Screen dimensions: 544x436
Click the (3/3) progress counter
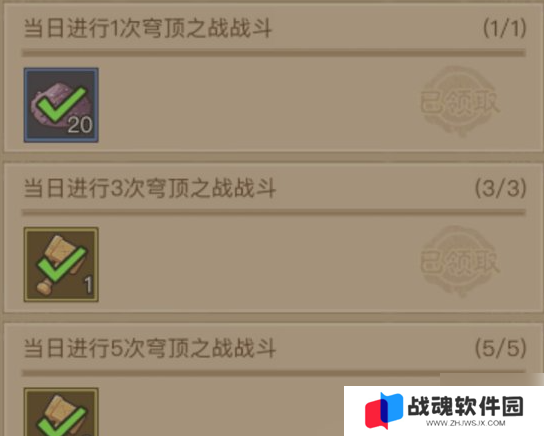point(501,188)
